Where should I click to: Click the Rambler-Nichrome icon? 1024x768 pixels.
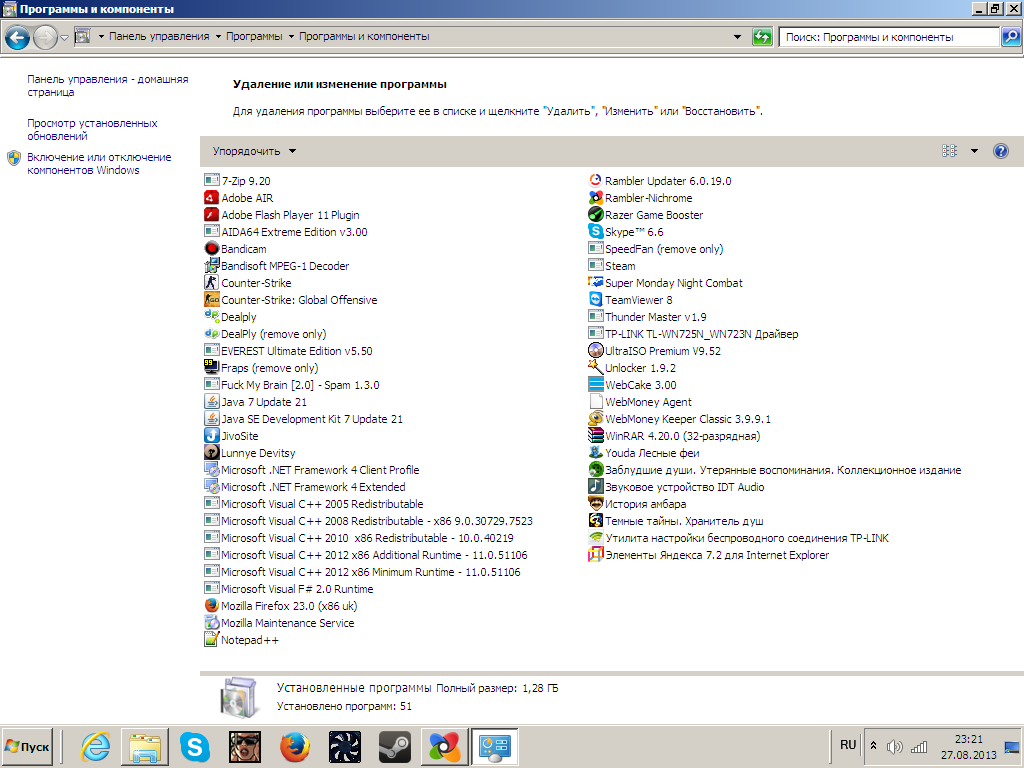point(595,198)
